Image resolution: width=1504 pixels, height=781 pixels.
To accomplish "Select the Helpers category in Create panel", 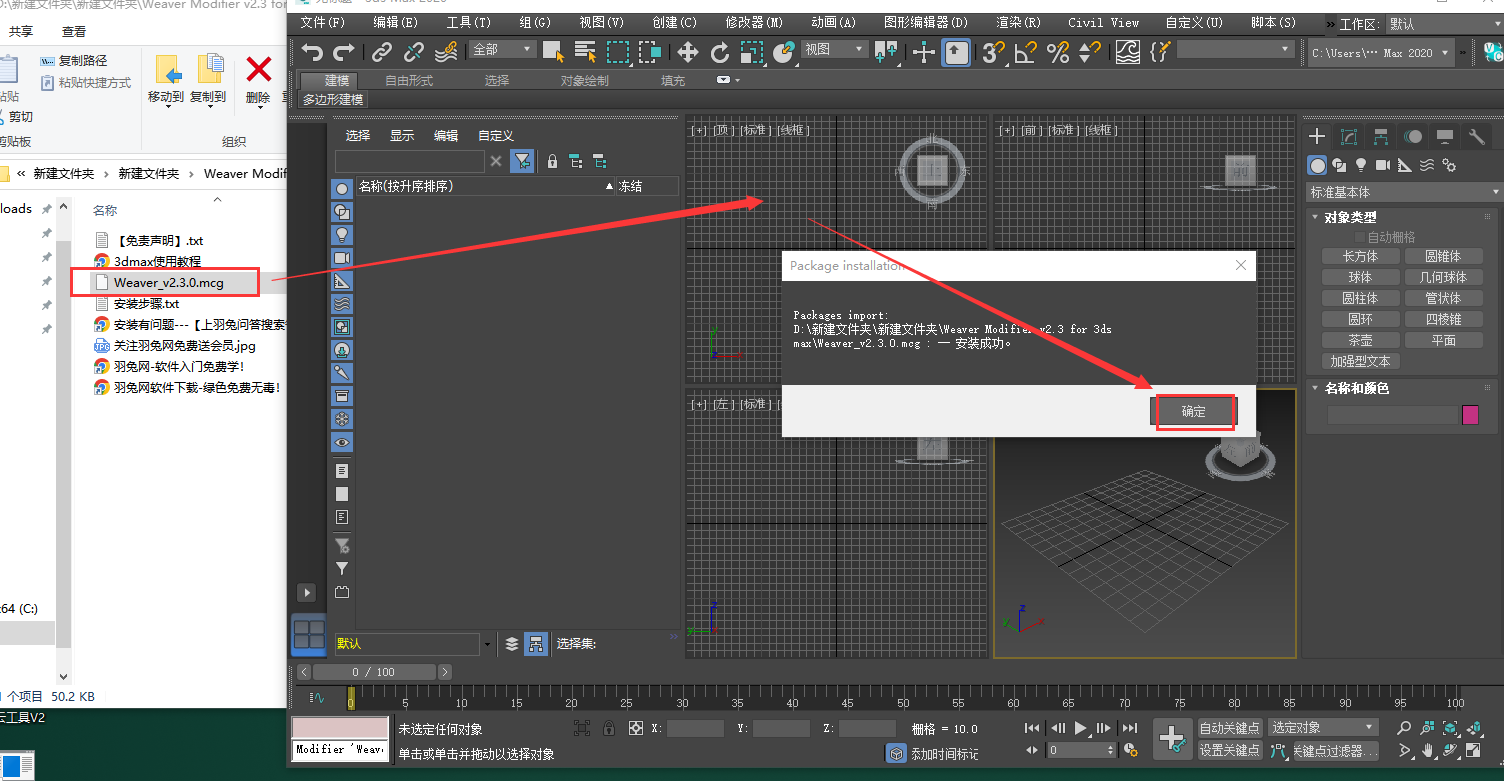I will point(1404,165).
